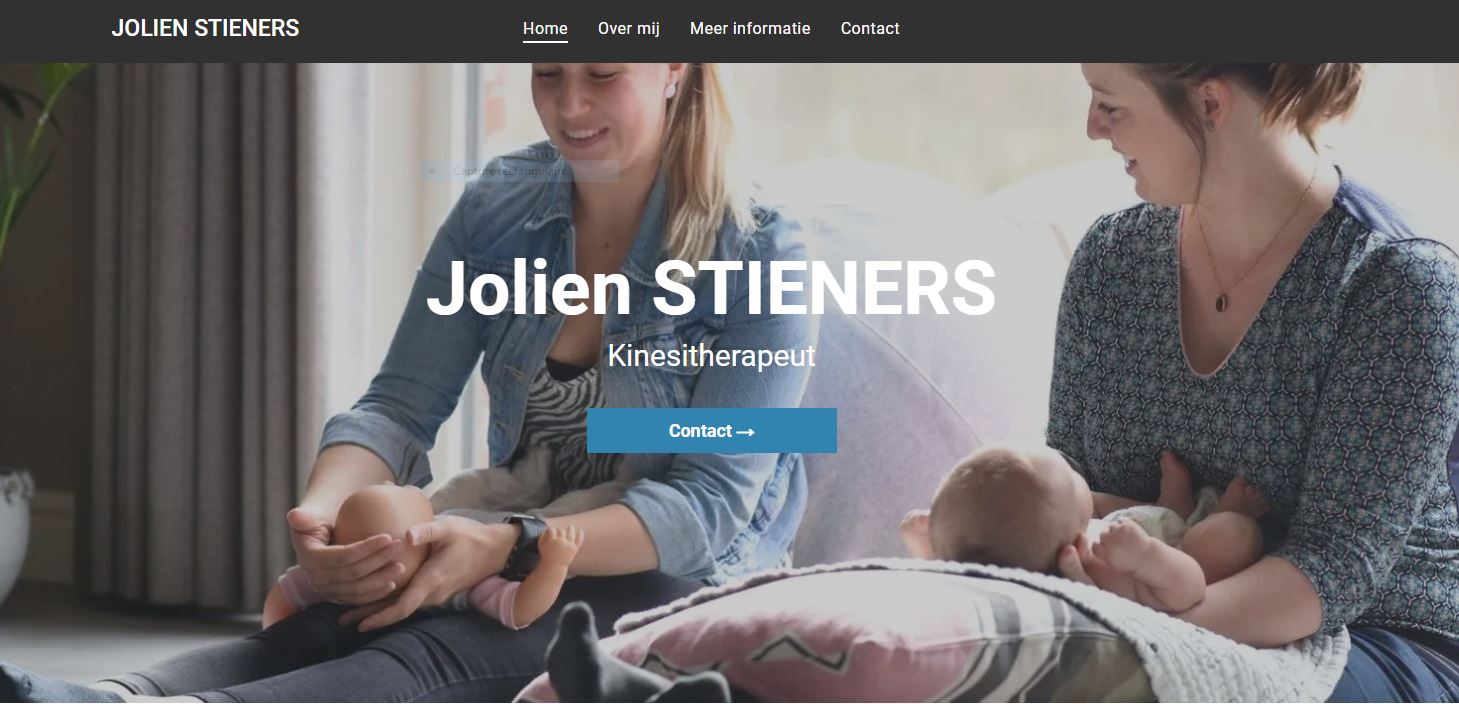This screenshot has width=1459, height=704.
Task: Click the white underline beneath Home
Action: click(545, 42)
